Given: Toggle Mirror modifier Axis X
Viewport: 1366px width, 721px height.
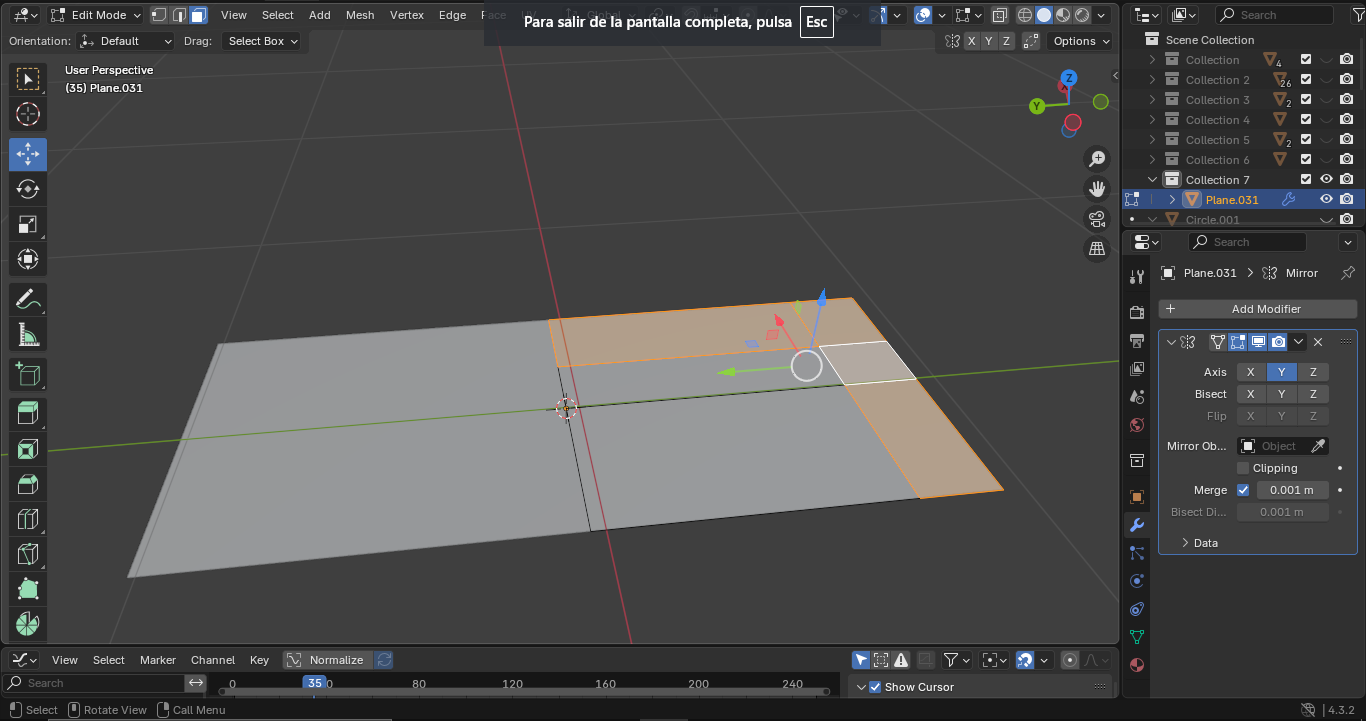Looking at the screenshot, I should coord(1250,372).
